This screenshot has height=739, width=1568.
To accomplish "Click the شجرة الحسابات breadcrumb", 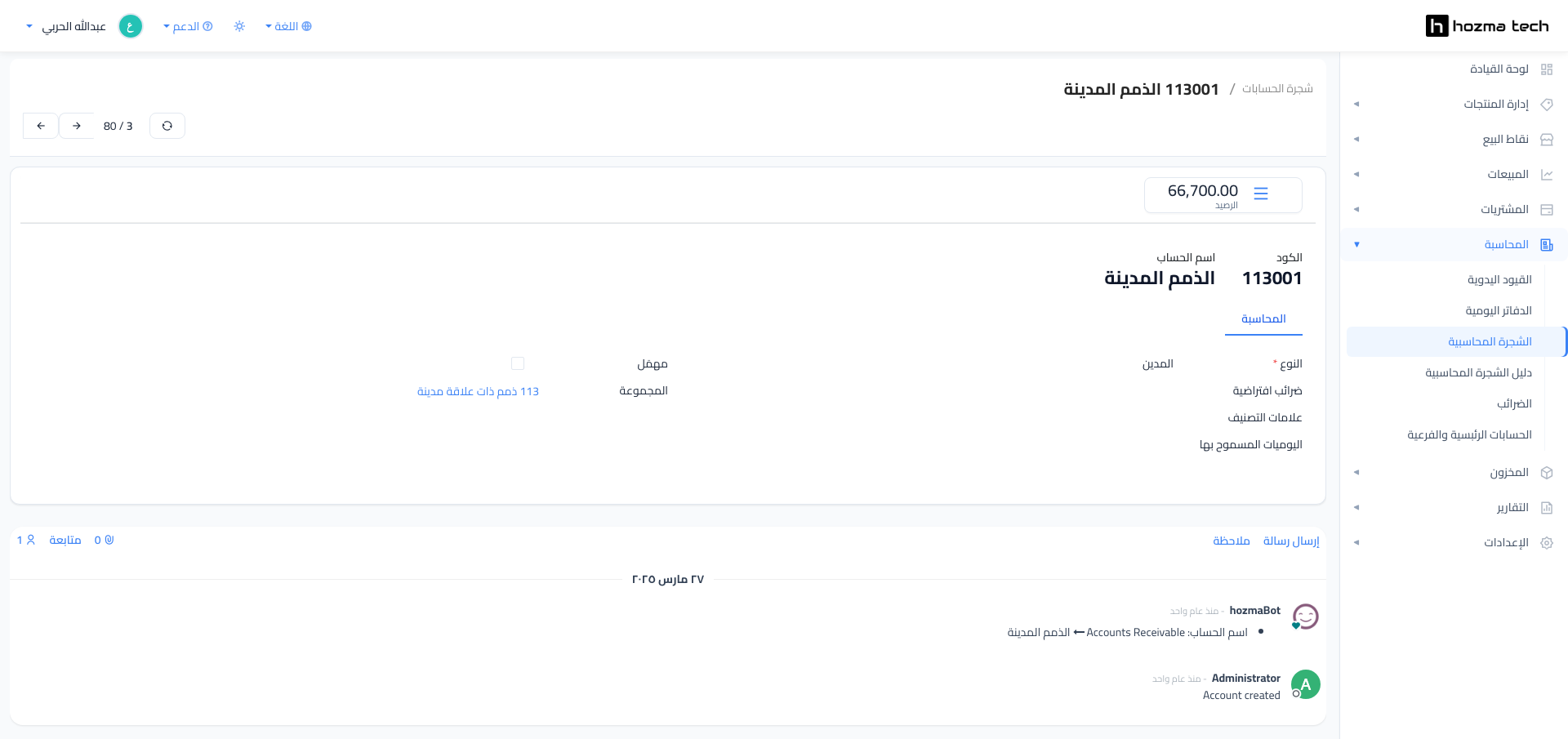I will click(x=1277, y=88).
